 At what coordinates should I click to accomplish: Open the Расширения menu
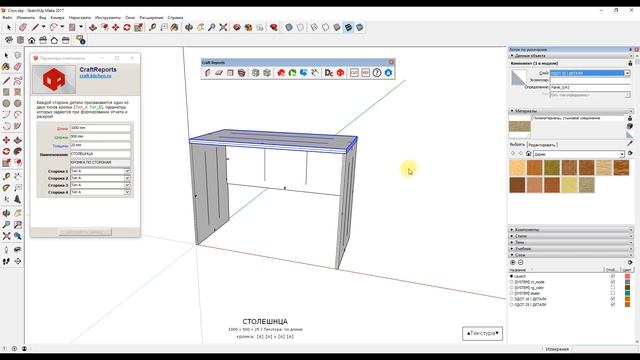coord(151,18)
